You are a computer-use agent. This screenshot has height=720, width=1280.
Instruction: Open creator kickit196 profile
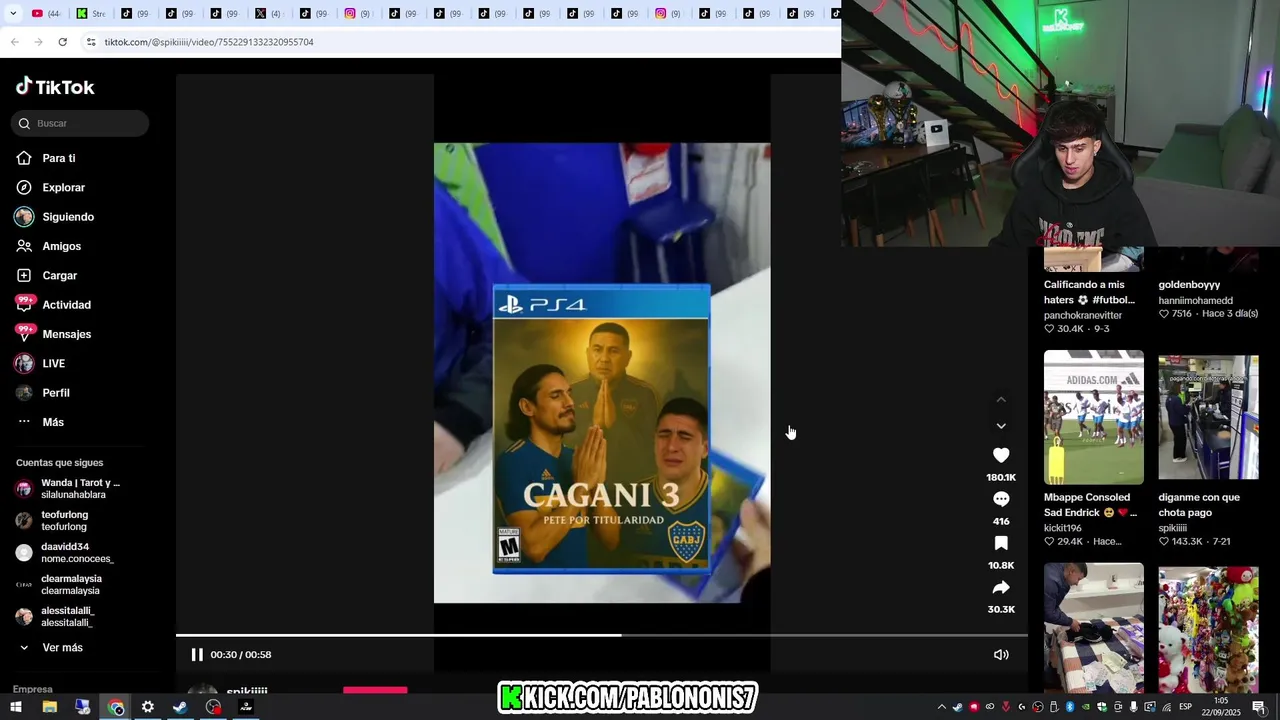(1063, 528)
